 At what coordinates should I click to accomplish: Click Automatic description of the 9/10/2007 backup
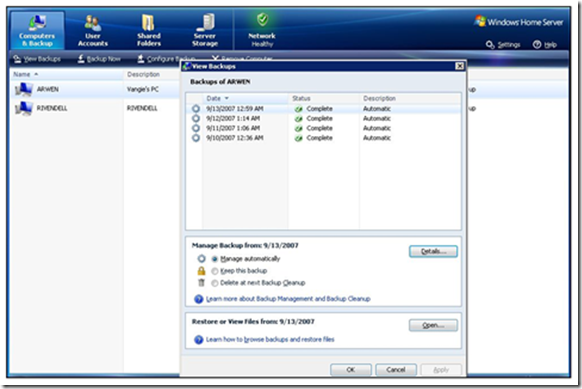(x=377, y=138)
